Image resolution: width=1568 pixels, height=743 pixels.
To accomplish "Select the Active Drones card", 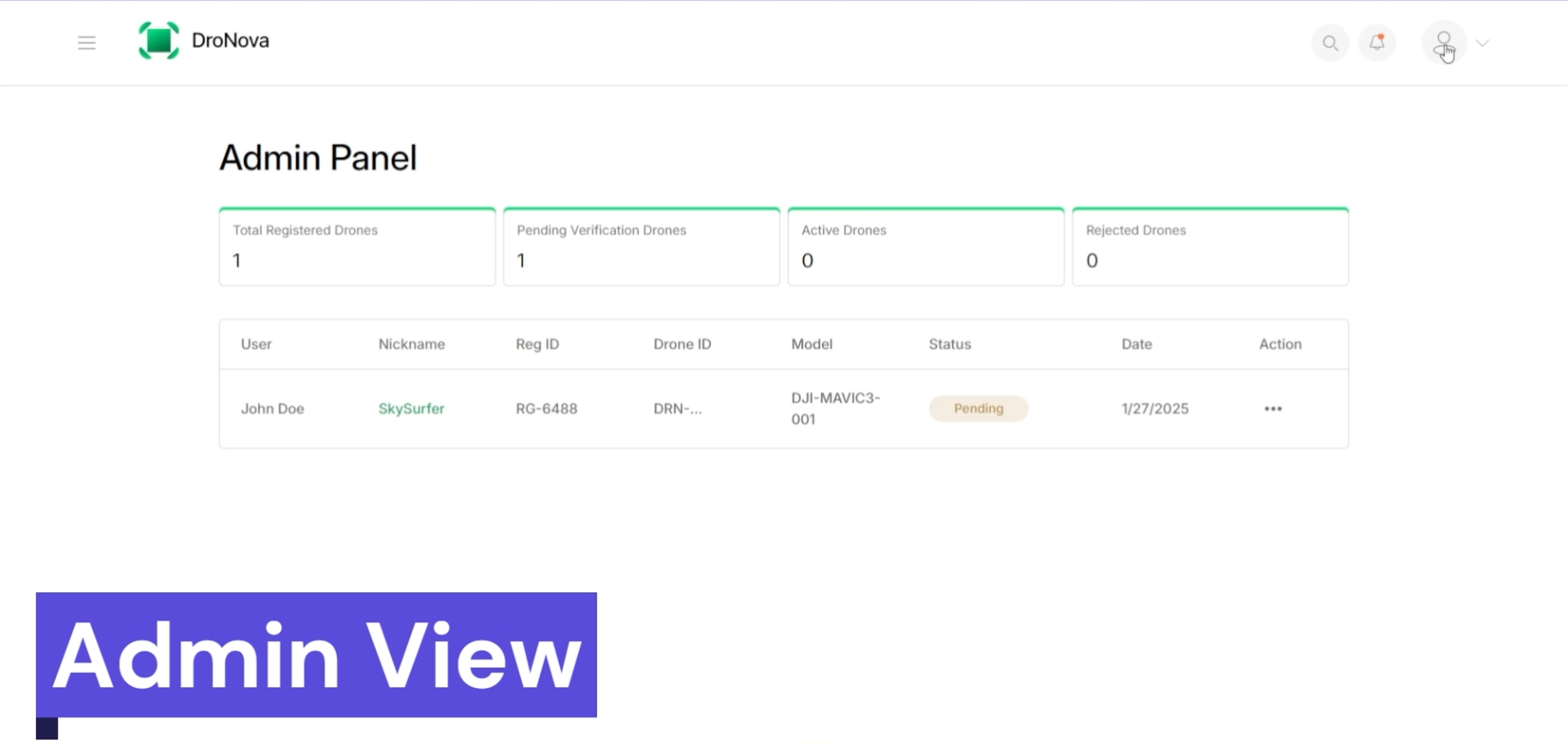I will point(926,247).
